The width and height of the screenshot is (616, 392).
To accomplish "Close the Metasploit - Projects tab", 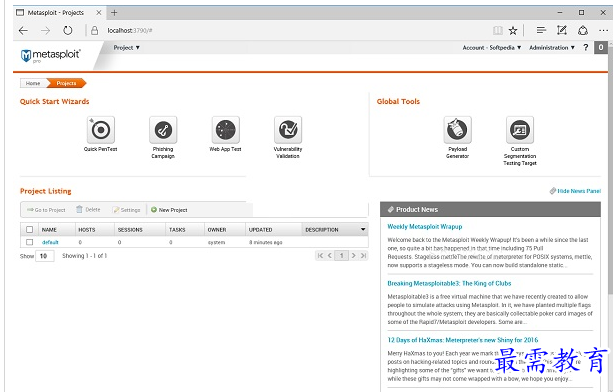I will [99, 13].
